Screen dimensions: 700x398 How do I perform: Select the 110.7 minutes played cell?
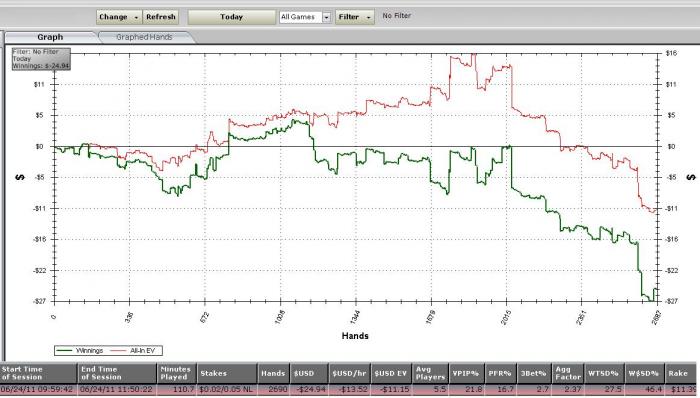177,390
